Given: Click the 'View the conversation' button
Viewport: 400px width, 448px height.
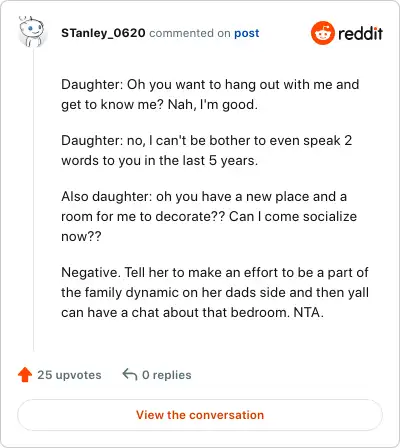Looking at the screenshot, I should click(200, 415).
